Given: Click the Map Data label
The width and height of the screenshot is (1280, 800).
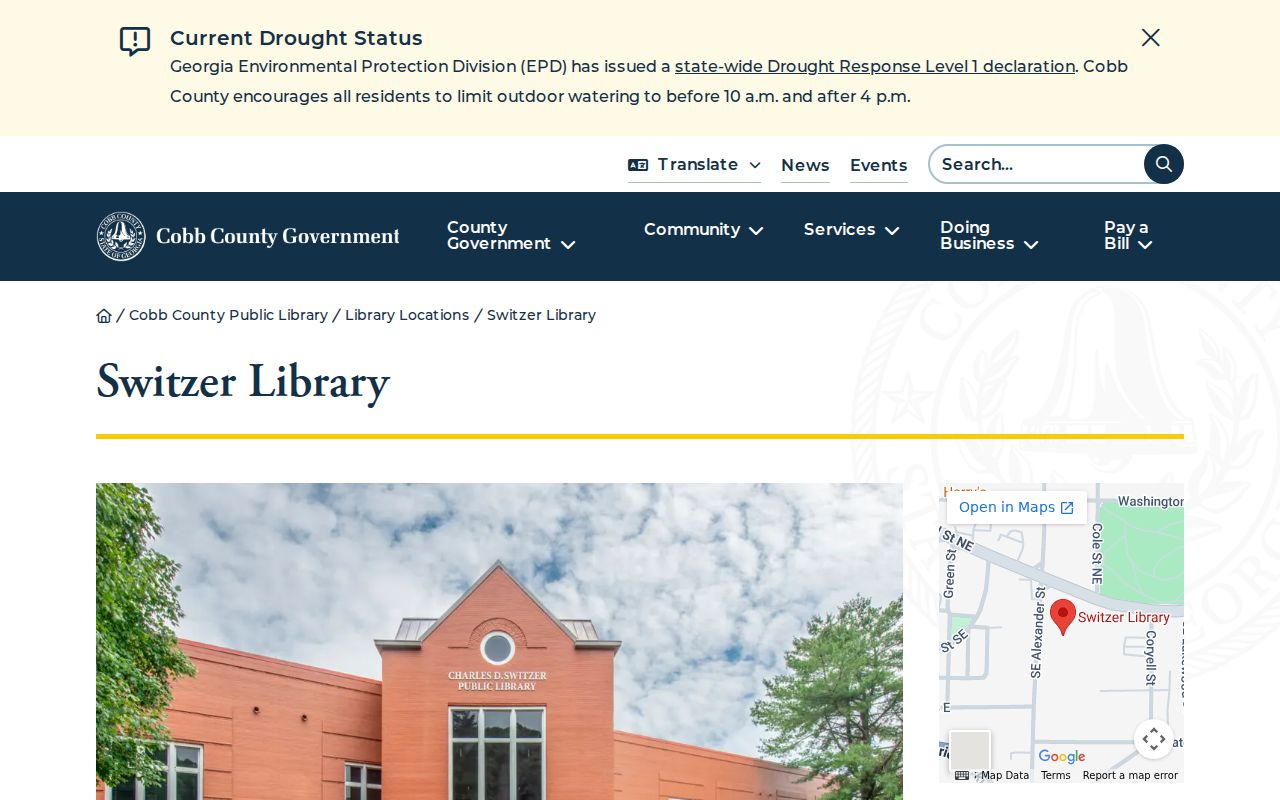Looking at the screenshot, I should click(x=1004, y=775).
